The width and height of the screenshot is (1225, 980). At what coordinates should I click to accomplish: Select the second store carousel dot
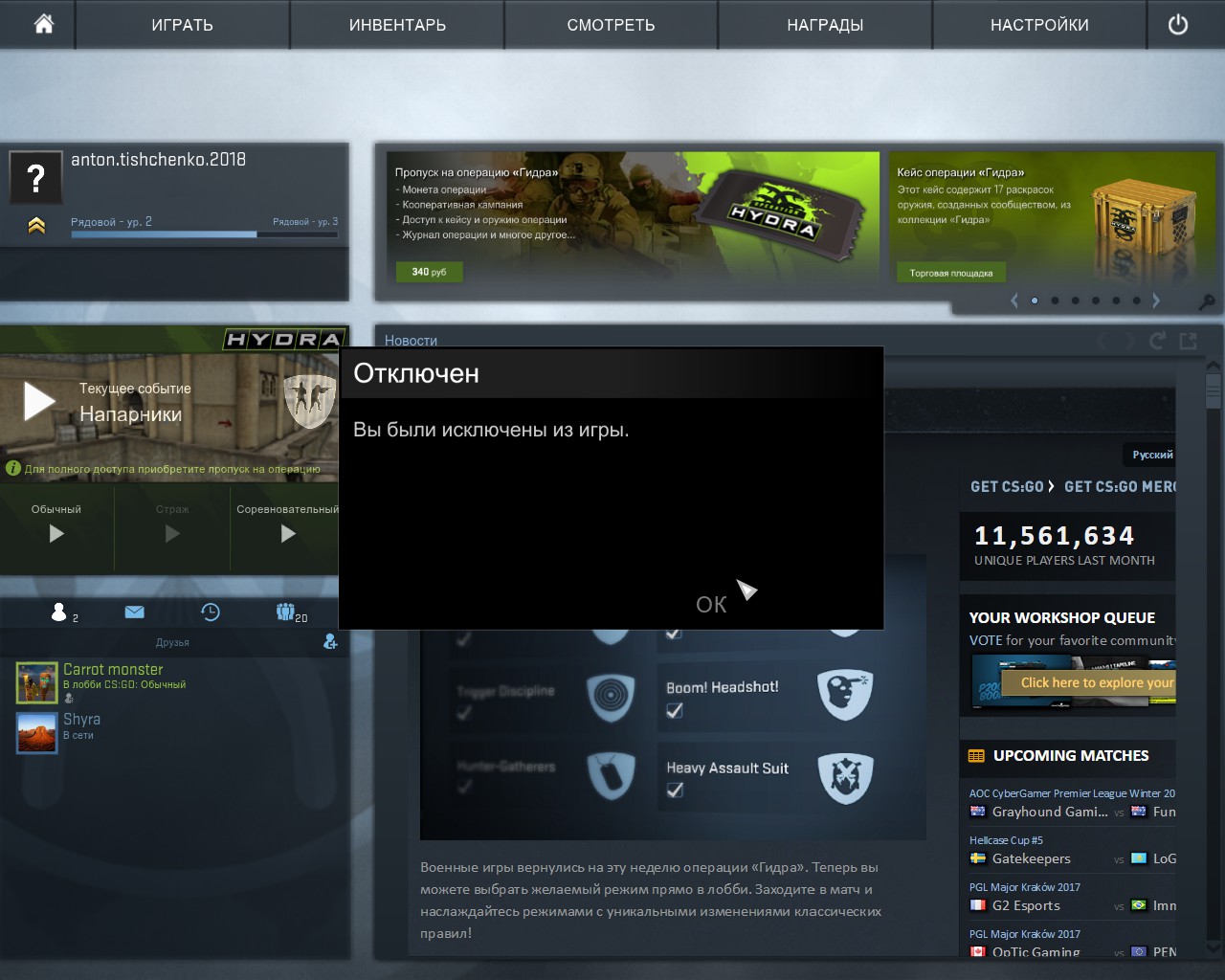point(1055,301)
